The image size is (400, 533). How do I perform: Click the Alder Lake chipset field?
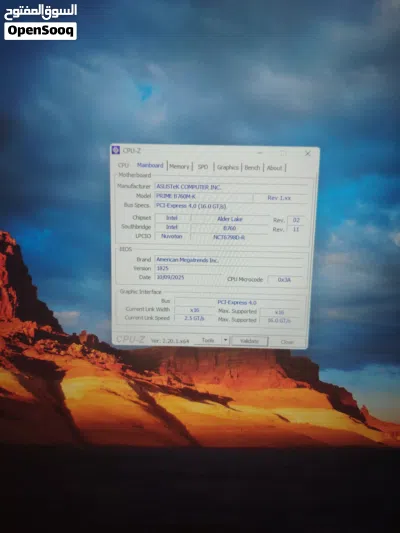230,219
